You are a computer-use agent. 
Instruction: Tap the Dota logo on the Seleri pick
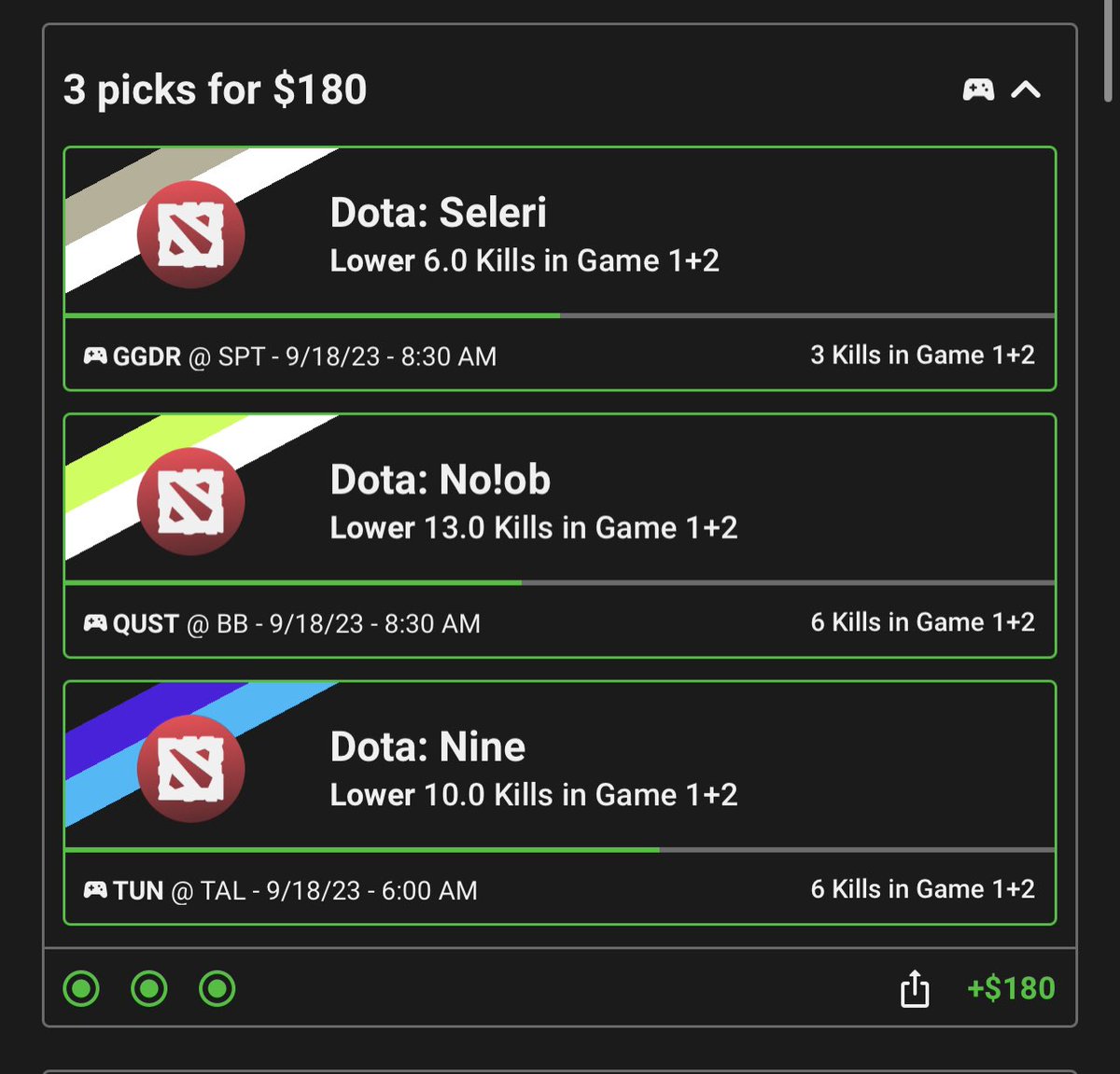tap(191, 234)
